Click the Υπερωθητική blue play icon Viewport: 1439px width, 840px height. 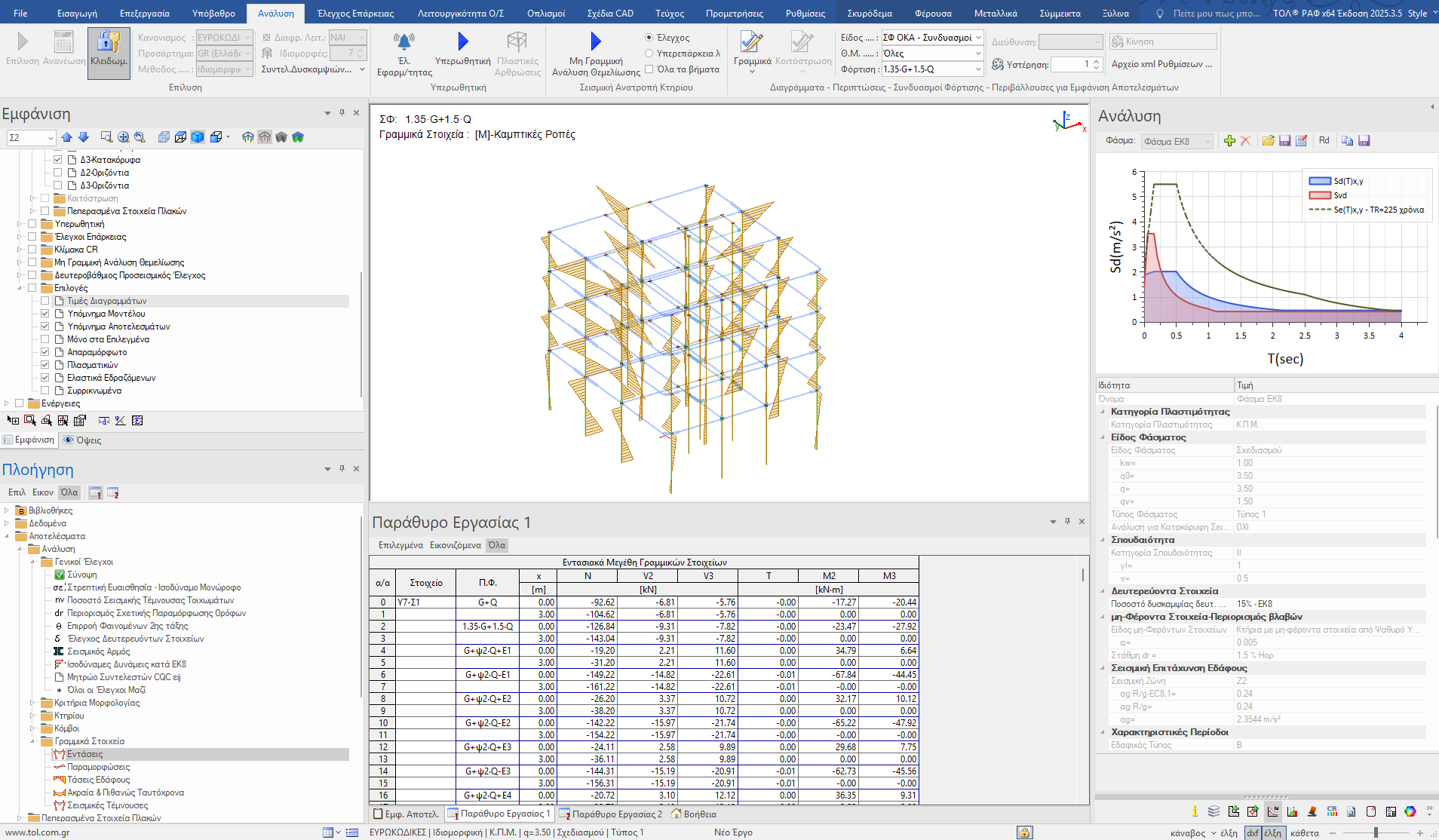(x=462, y=42)
